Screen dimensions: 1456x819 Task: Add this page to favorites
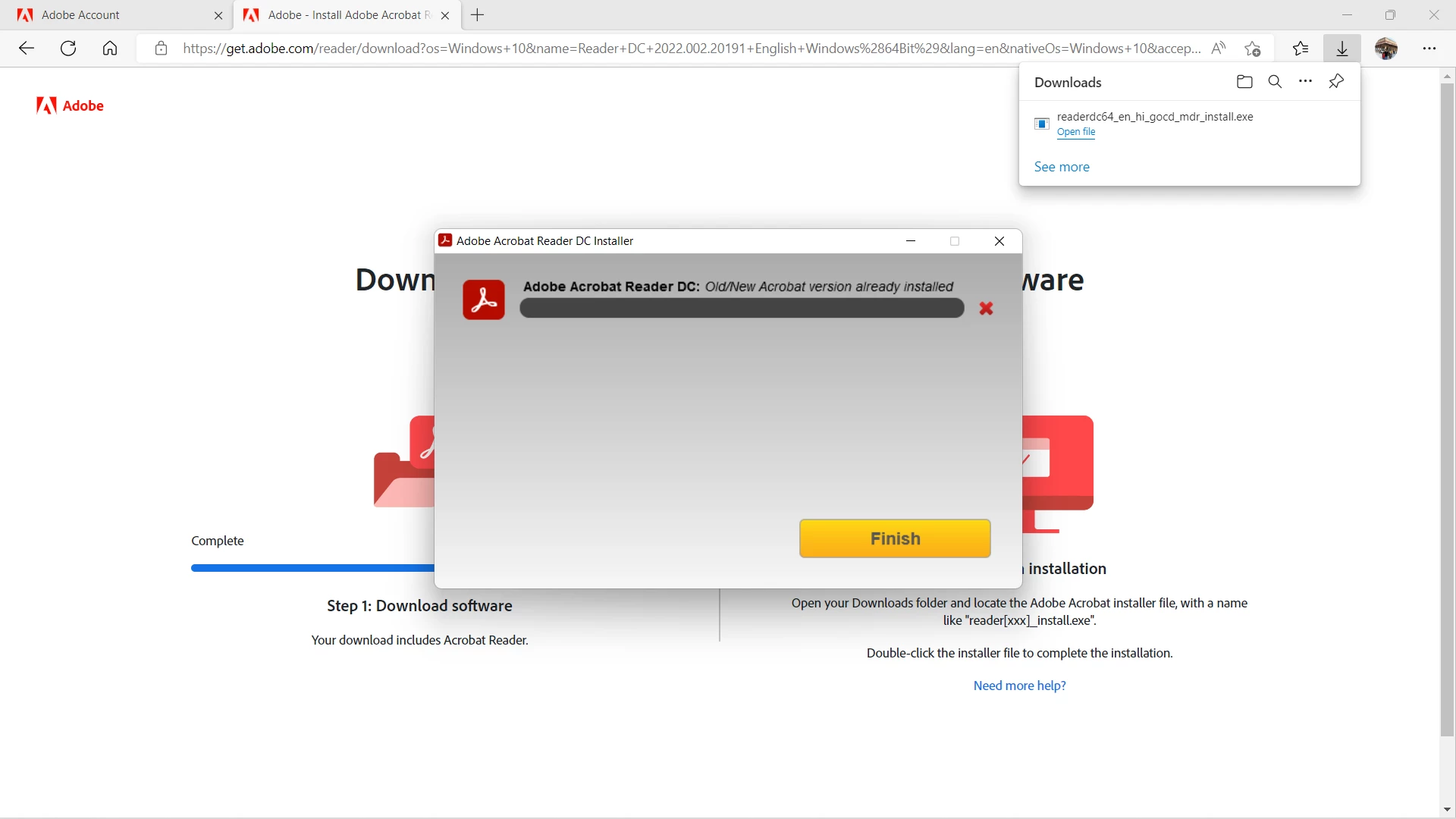pos(1252,49)
